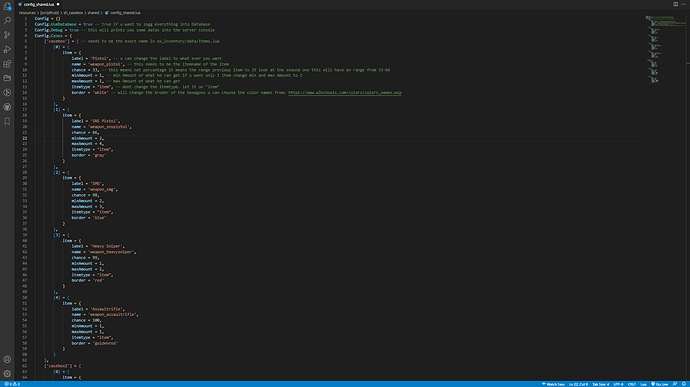Click the 'Config.Cases' text on line 4
690x387 pixels.
click(48, 36)
